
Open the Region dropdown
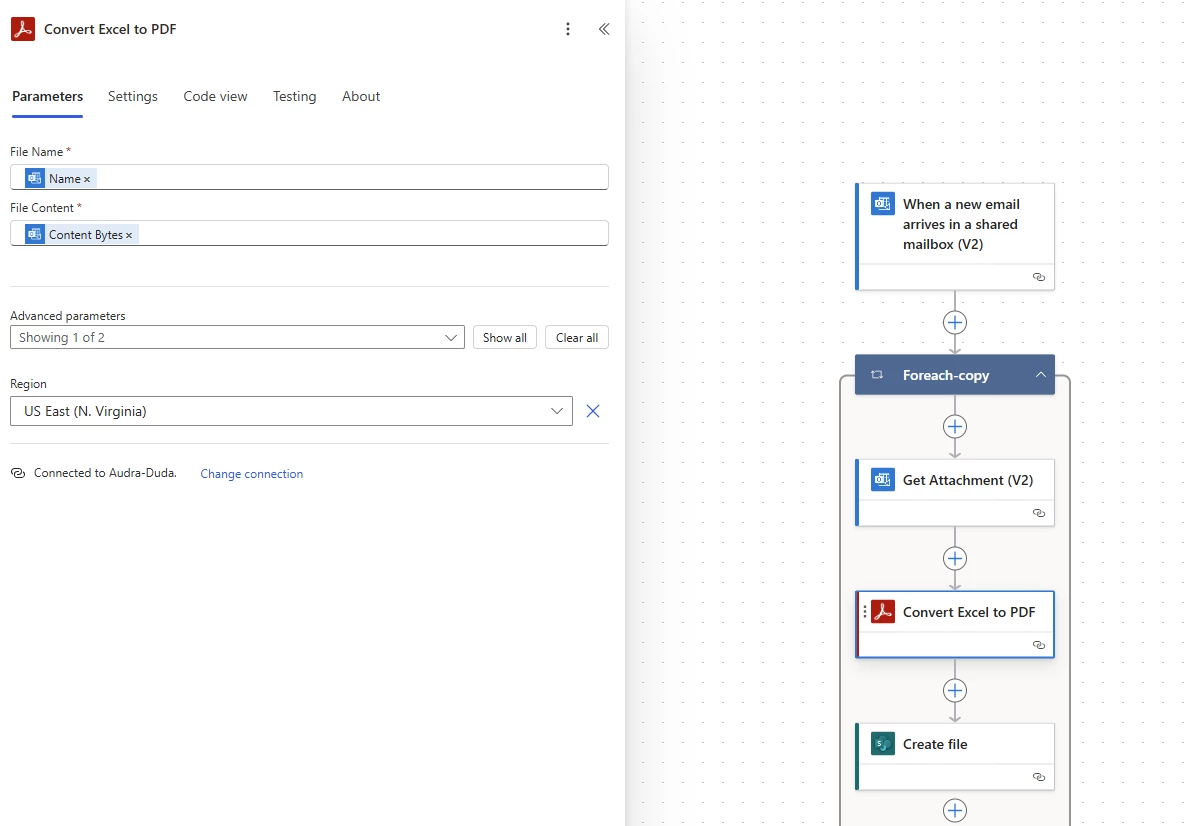click(291, 411)
